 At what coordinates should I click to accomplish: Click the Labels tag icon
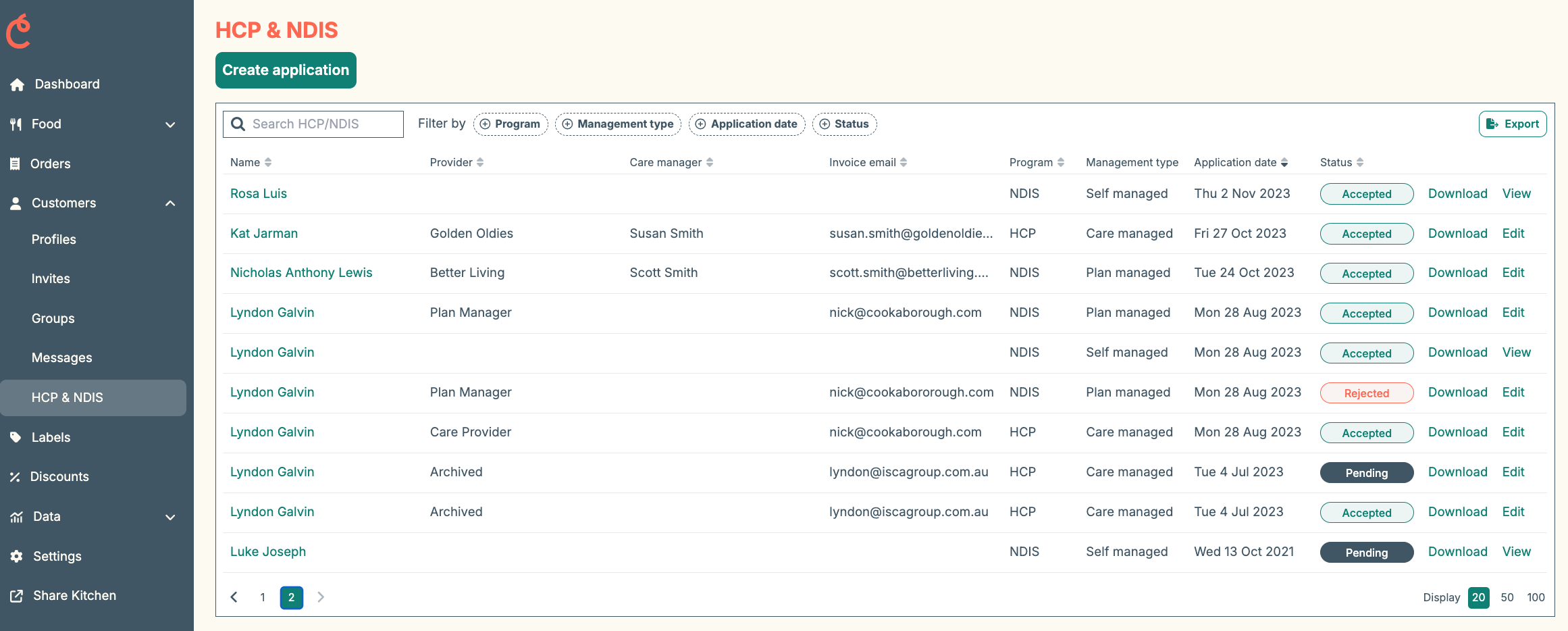pyautogui.click(x=16, y=437)
